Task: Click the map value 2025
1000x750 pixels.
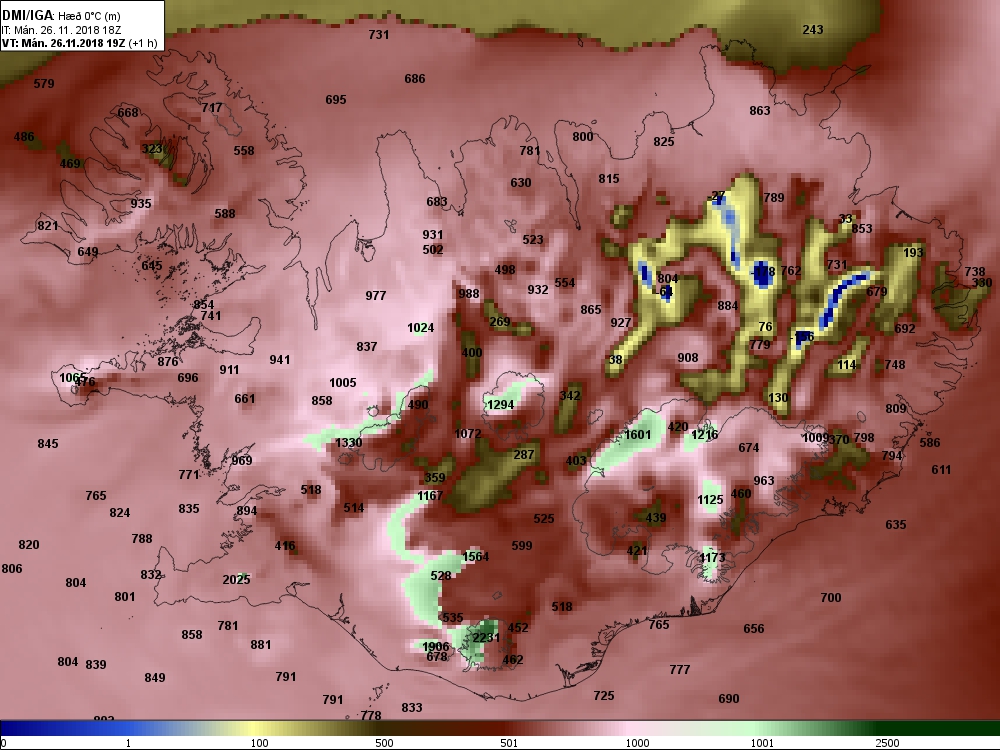Action: 236,579
